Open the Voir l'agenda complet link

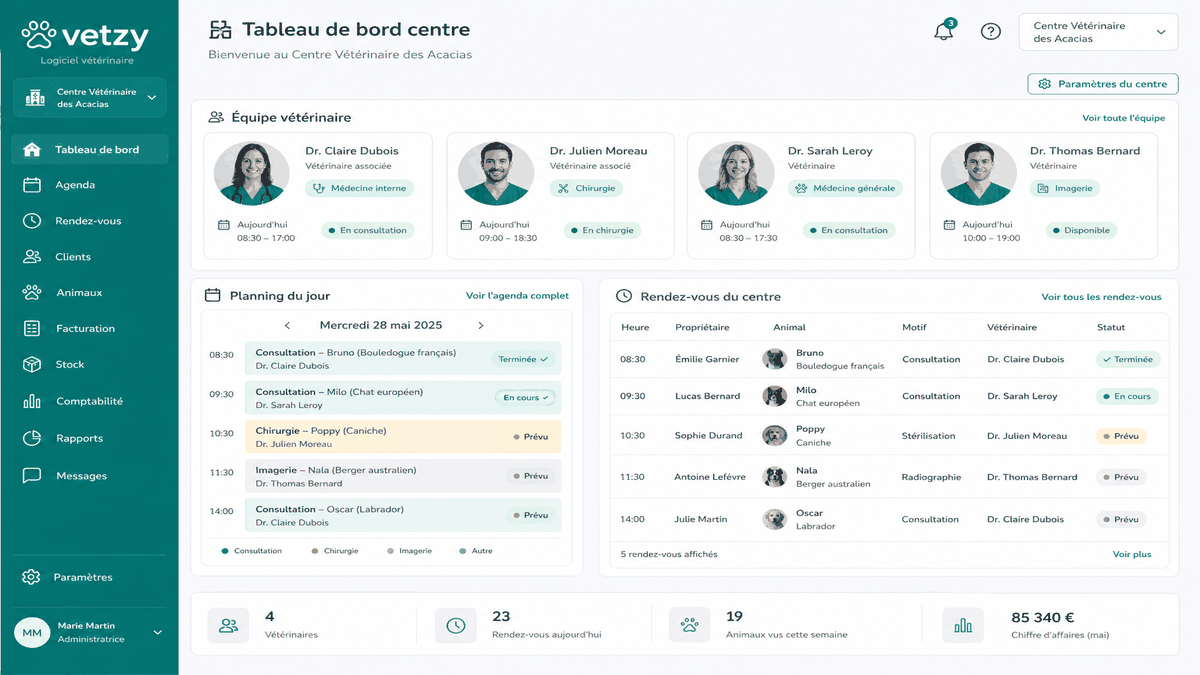517,296
